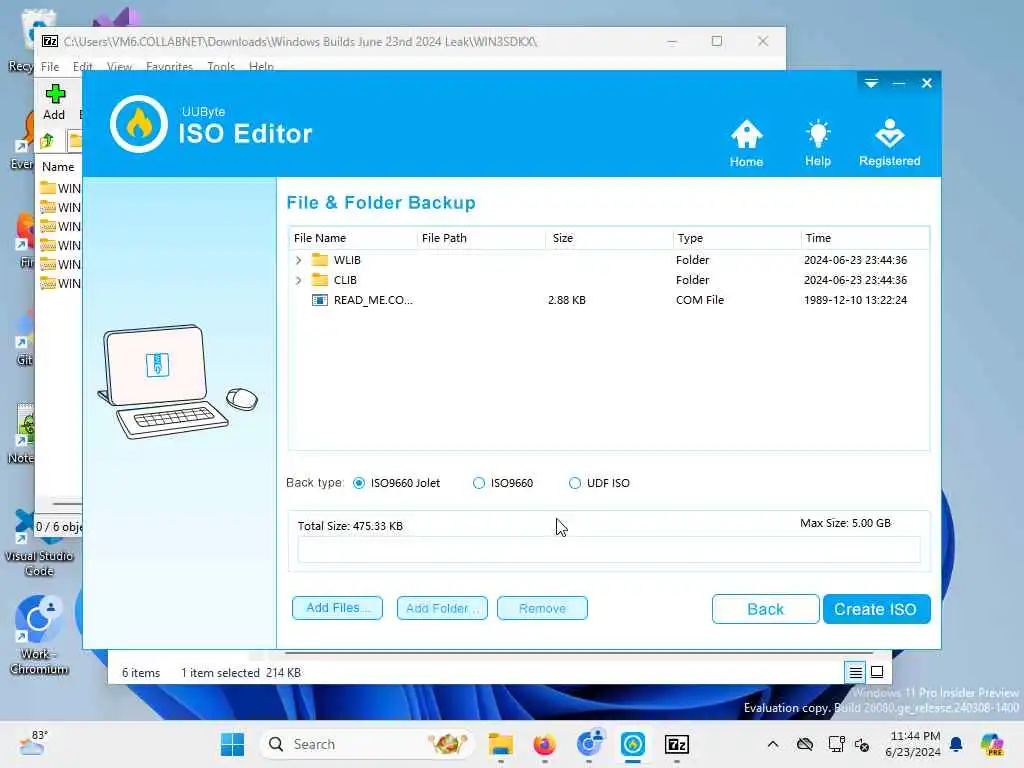Switch to UUByte ISO Editor taskbar icon
This screenshot has width=1024, height=768.
pyautogui.click(x=632, y=744)
